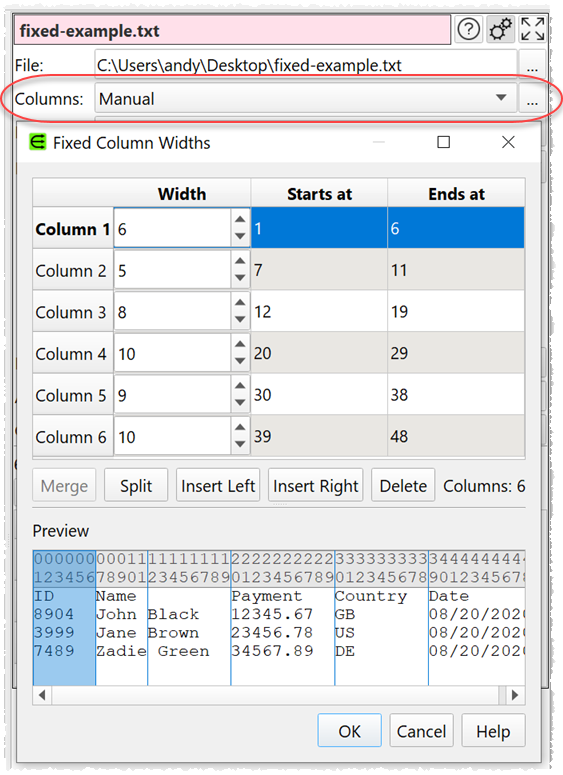Click the Ends at cell showing 29
This screenshot has width=563, height=775.
[456, 353]
